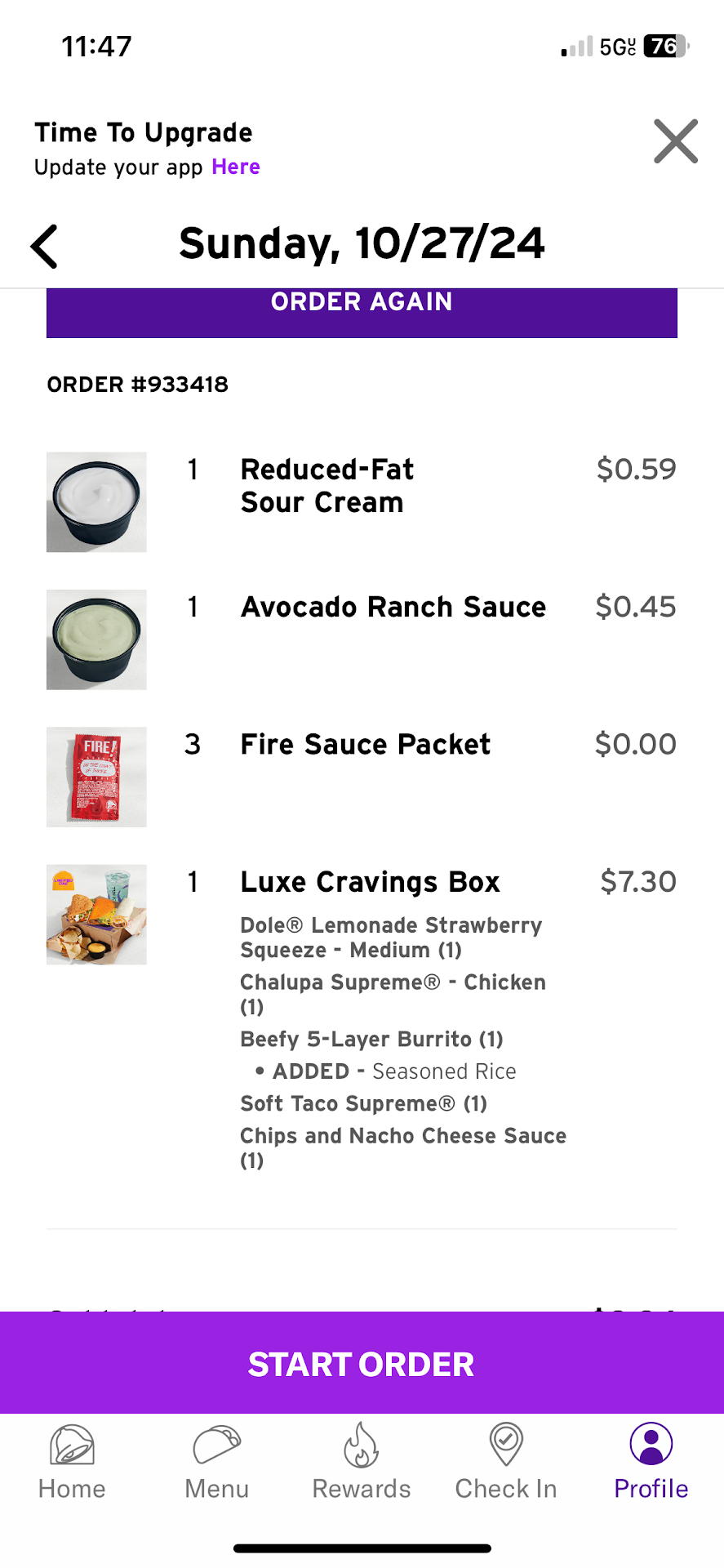Screen dimensions: 724x1568
Task: Tap the battery status indicator
Action: (665, 47)
